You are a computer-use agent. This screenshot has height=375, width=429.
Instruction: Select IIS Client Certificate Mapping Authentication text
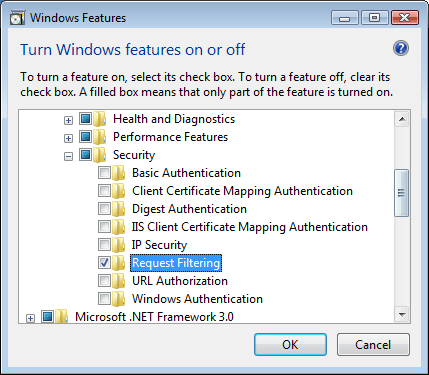tap(250, 227)
